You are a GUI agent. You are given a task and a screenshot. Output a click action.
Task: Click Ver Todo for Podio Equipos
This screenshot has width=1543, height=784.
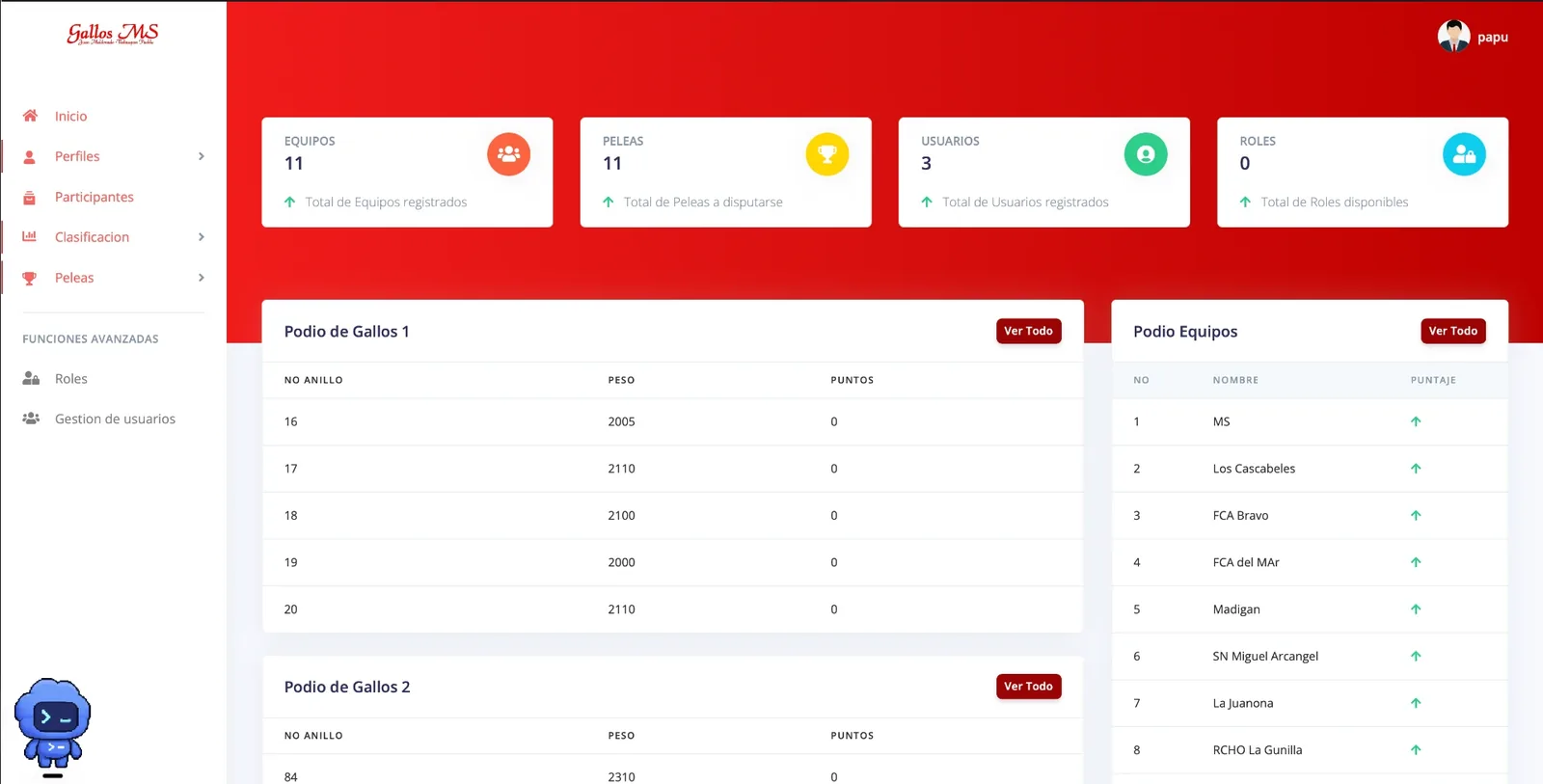tap(1453, 331)
